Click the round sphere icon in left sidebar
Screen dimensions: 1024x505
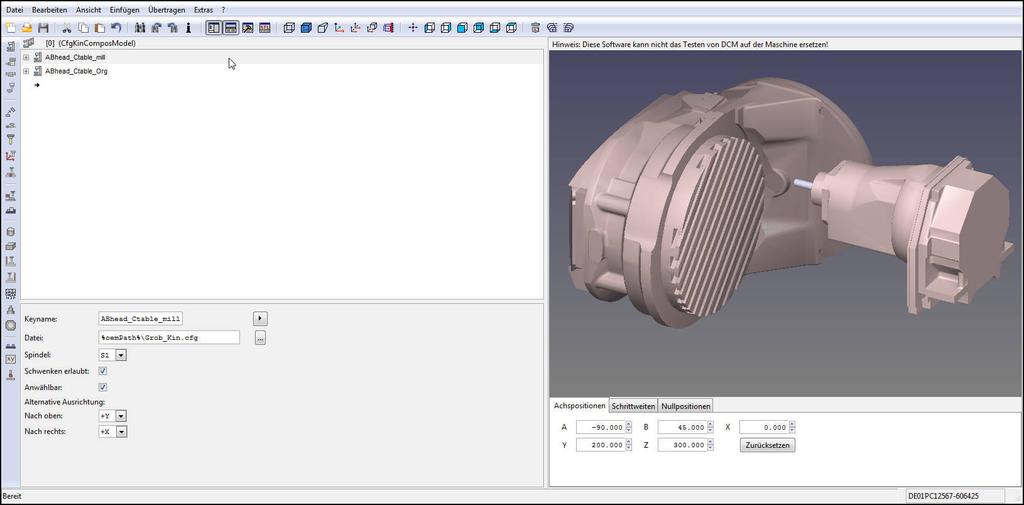10,325
